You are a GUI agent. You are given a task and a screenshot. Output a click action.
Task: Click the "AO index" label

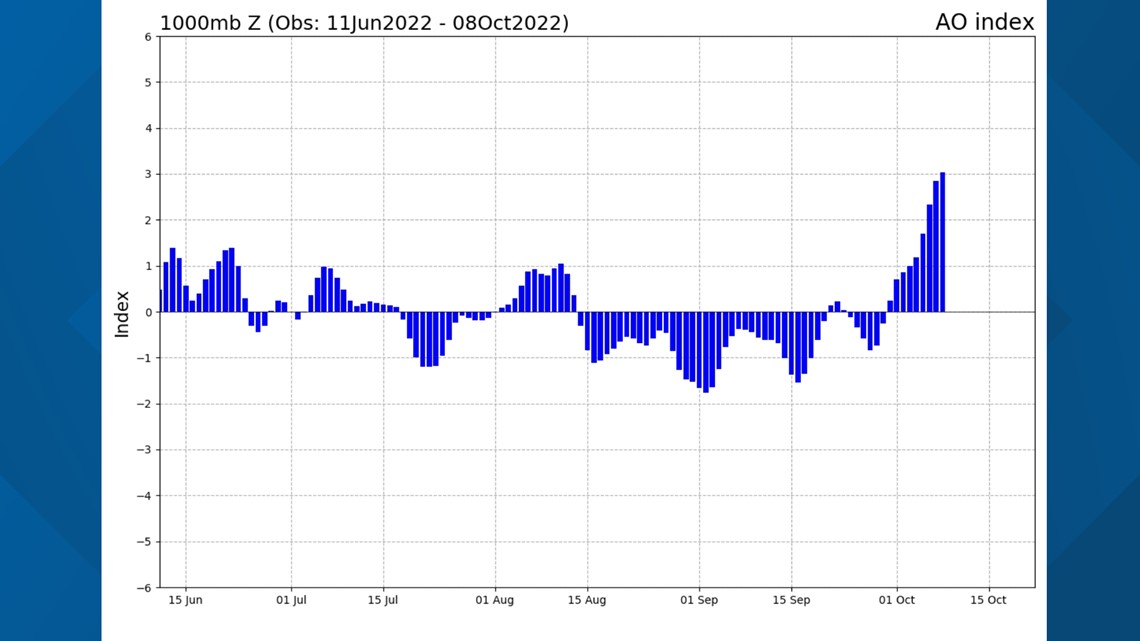coord(984,23)
